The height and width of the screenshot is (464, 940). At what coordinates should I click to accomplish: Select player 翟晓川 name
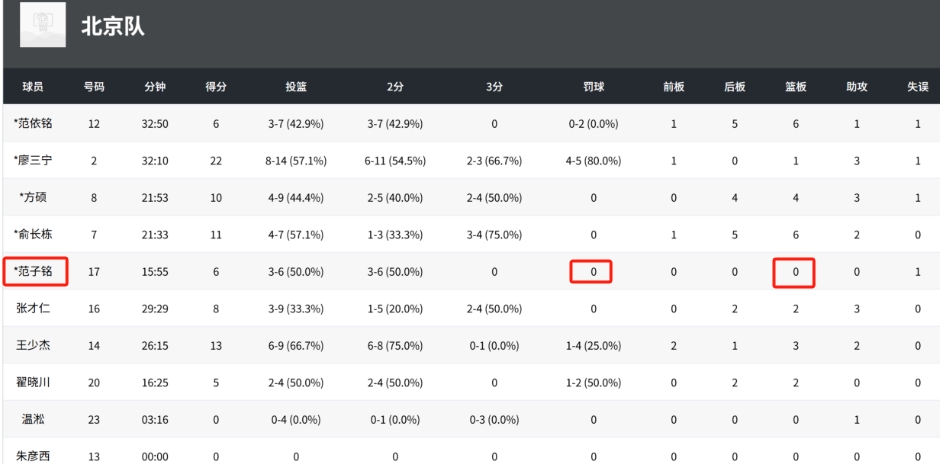(x=33, y=382)
